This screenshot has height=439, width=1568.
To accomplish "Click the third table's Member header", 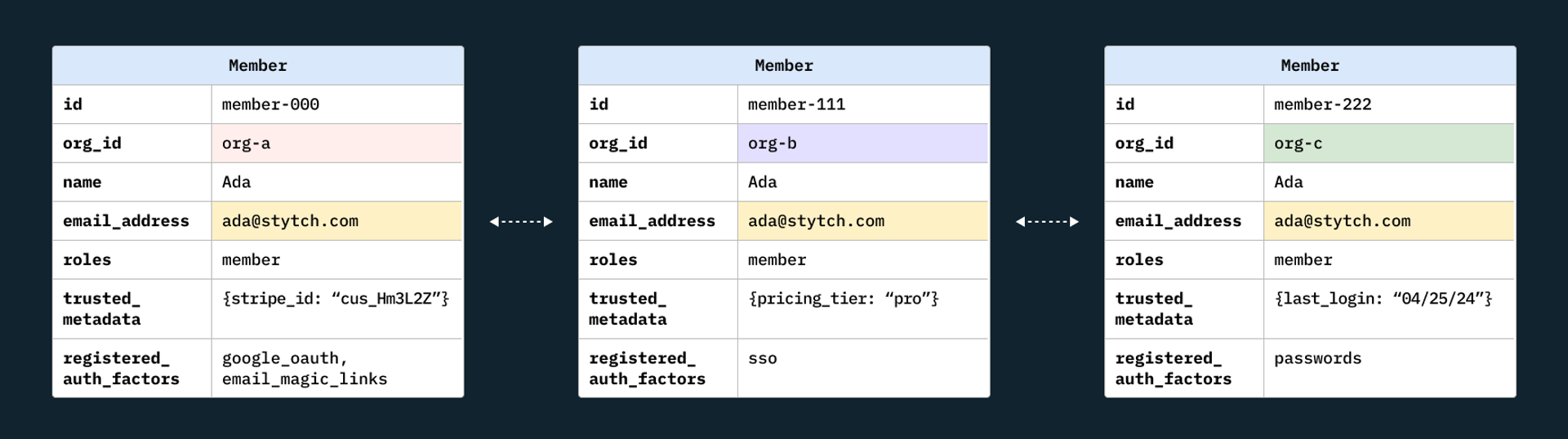I will [x=1310, y=65].
